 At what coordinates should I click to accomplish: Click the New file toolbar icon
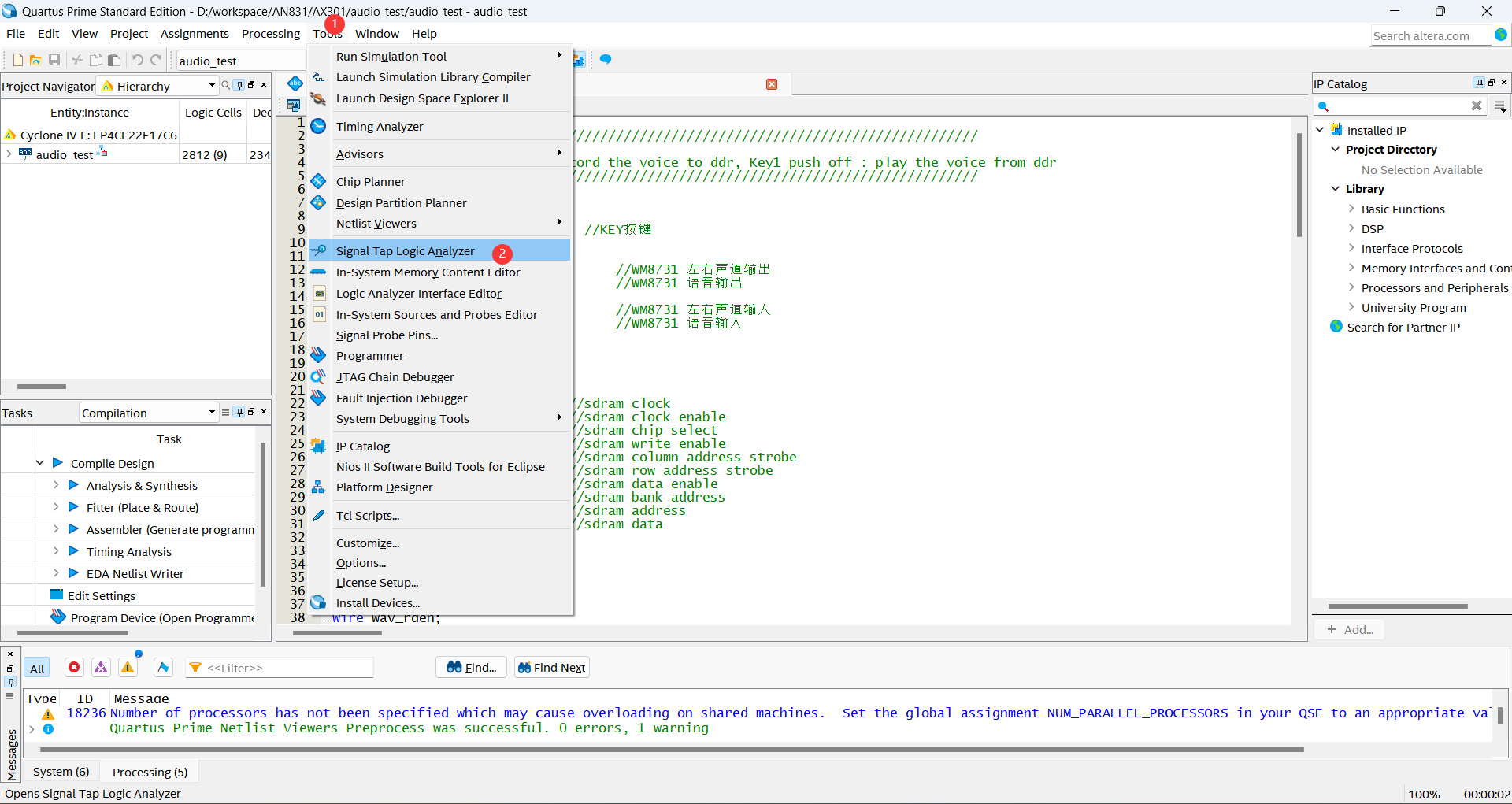[17, 60]
